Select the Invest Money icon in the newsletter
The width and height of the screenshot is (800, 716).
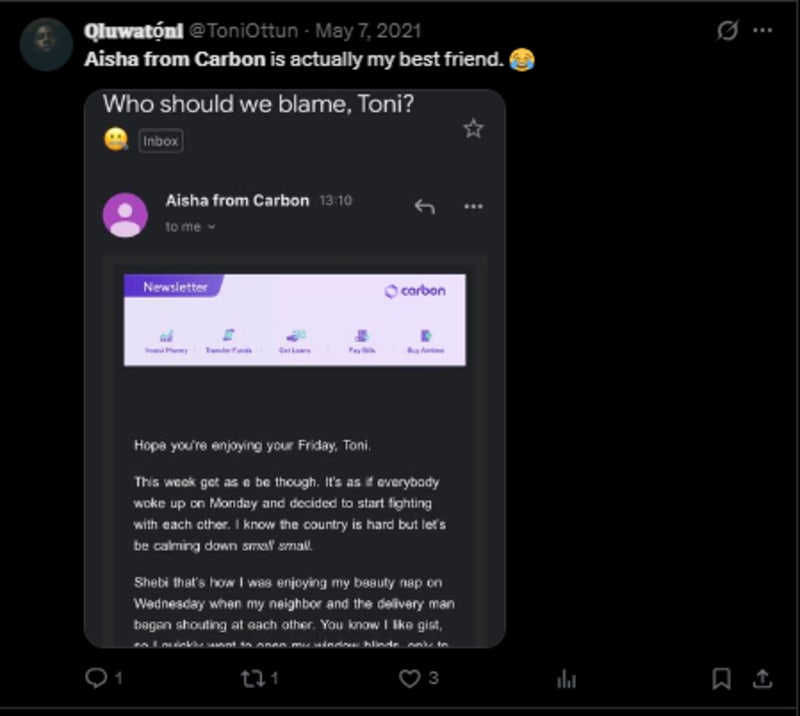pos(168,338)
